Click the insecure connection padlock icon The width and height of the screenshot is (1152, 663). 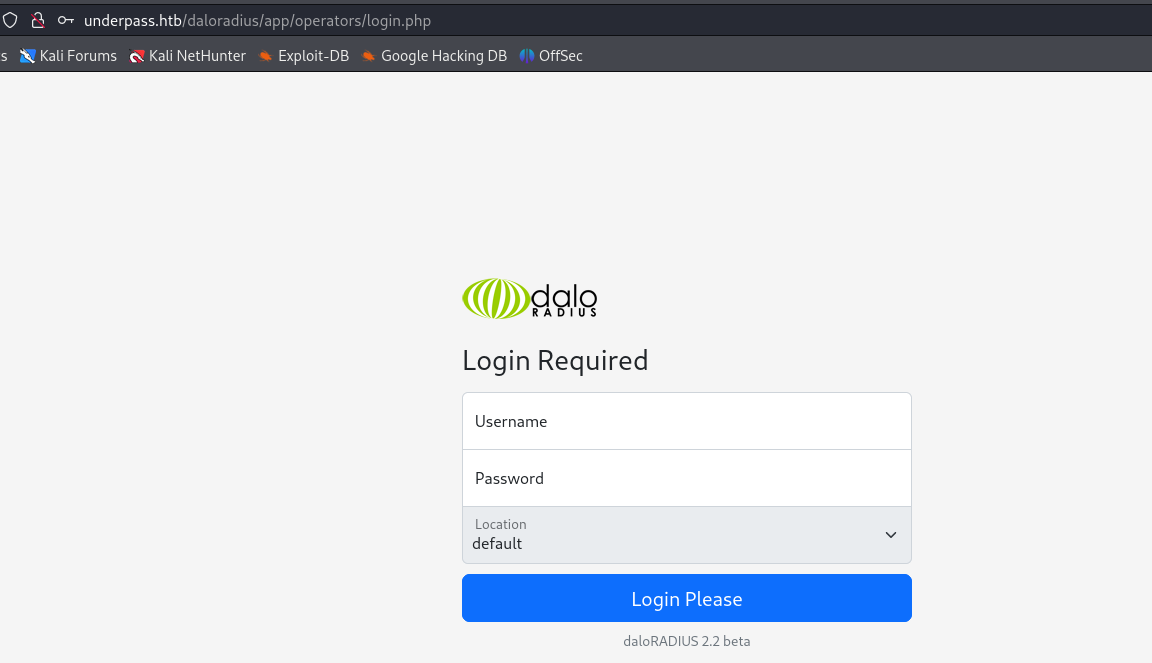click(37, 21)
